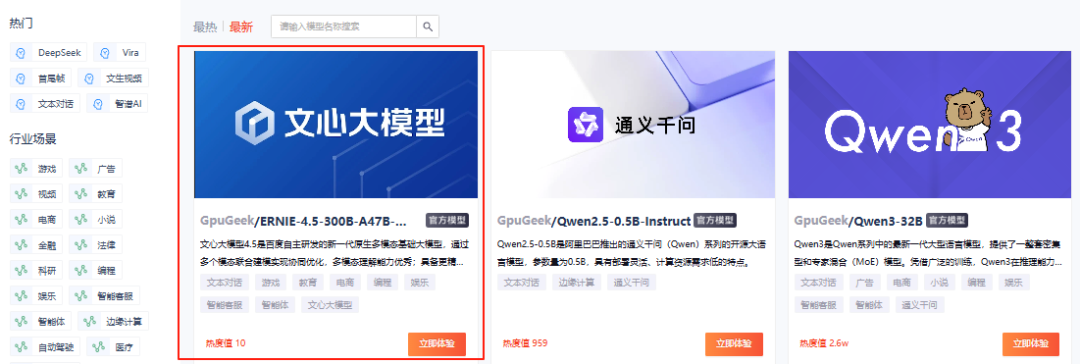Click 小说 tag on the Qwen3-32B card
Screen dimensions: 1080x364
tap(939, 282)
